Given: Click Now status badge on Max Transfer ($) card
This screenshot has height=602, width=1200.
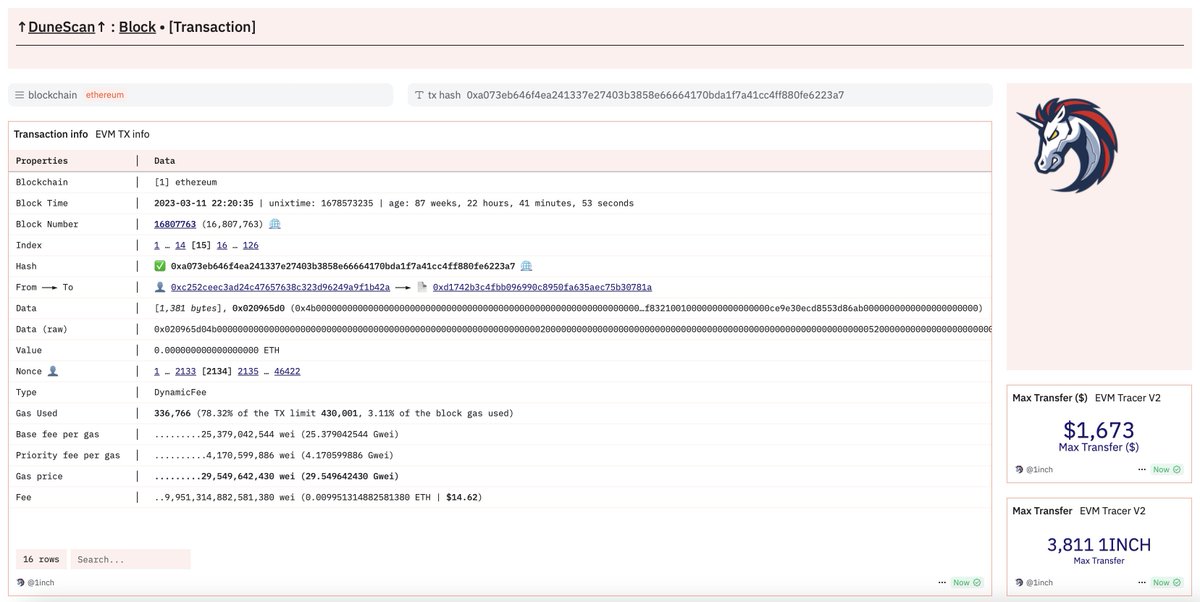Looking at the screenshot, I should click(1167, 469).
